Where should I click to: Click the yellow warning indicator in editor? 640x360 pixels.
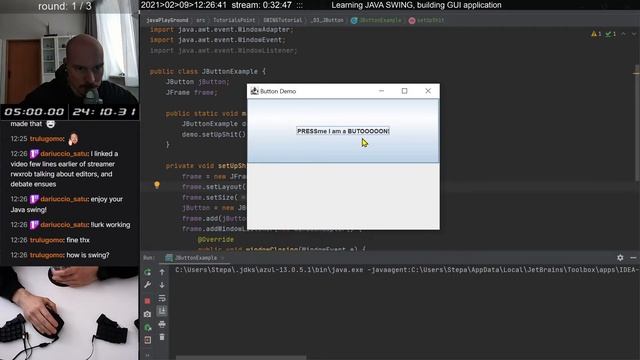[x=596, y=34]
